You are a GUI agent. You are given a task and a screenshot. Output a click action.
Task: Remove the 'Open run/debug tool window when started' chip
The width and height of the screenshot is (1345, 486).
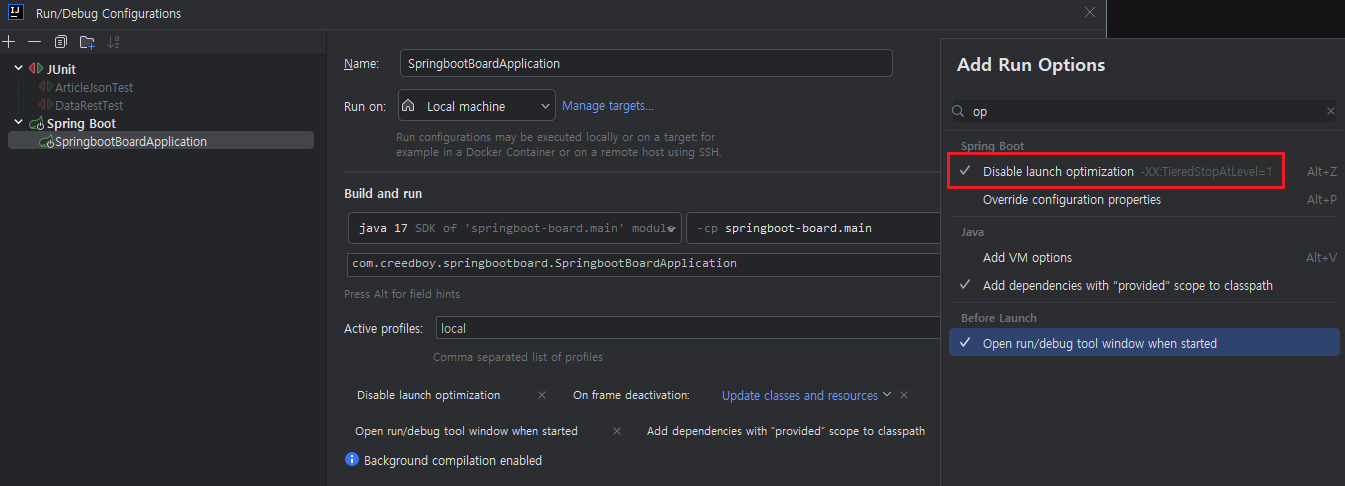tap(617, 431)
